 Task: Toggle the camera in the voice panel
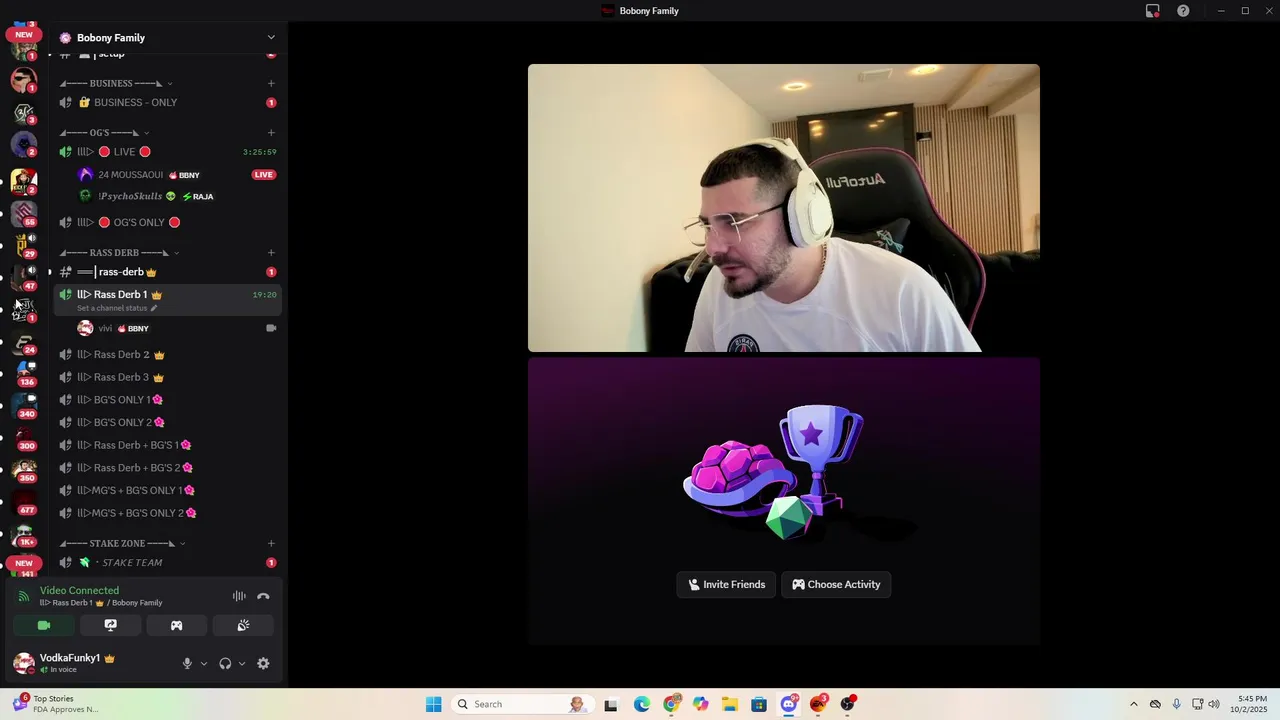(44, 625)
